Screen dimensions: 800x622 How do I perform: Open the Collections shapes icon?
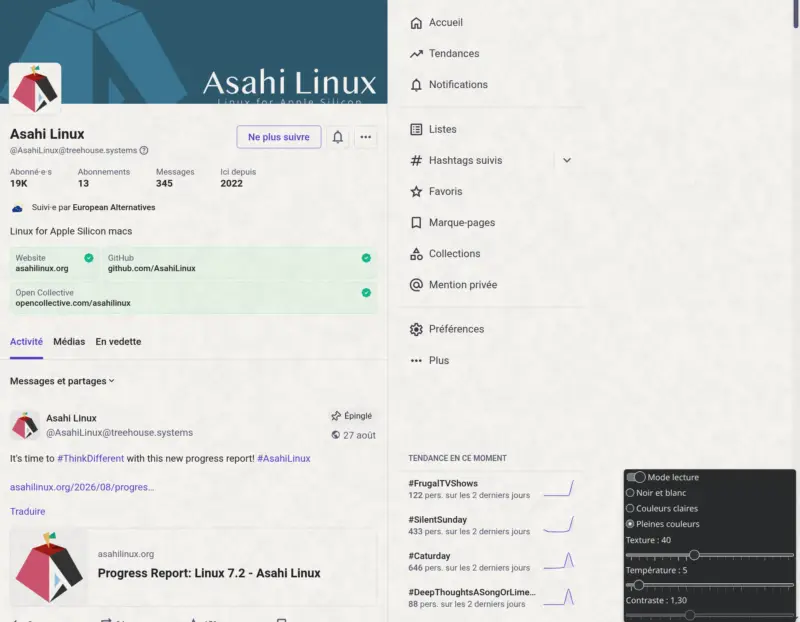pos(416,254)
